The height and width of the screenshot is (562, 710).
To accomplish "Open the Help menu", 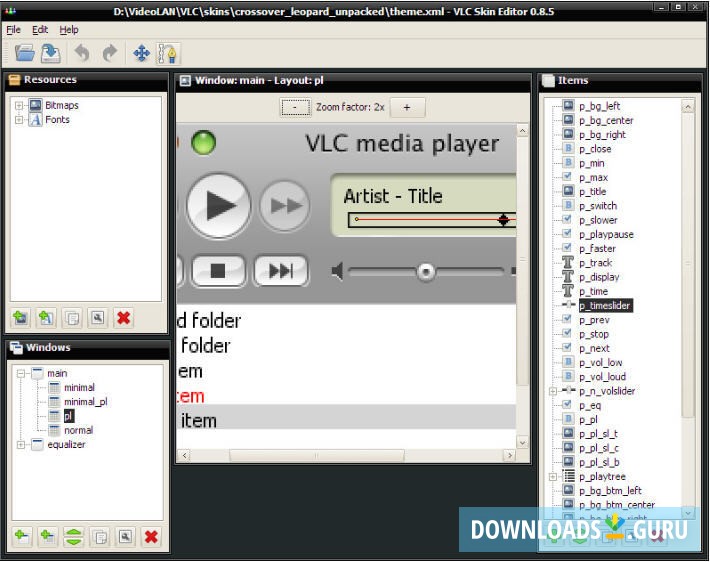I will [69, 30].
